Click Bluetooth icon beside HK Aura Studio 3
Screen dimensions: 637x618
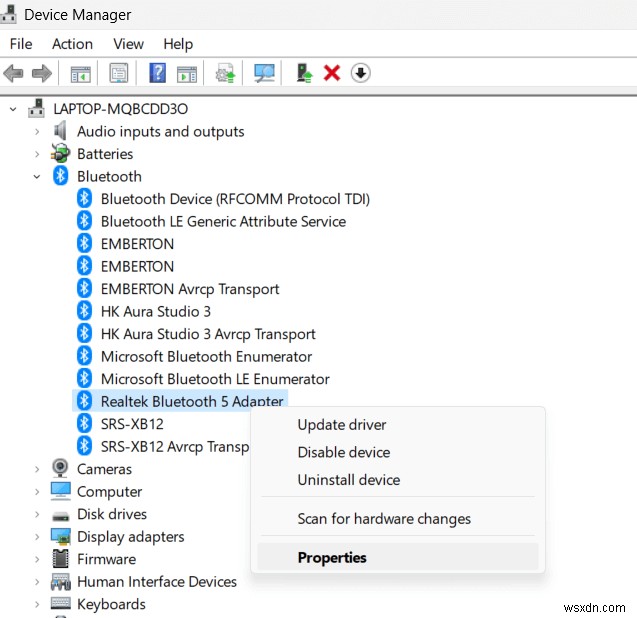point(84,311)
